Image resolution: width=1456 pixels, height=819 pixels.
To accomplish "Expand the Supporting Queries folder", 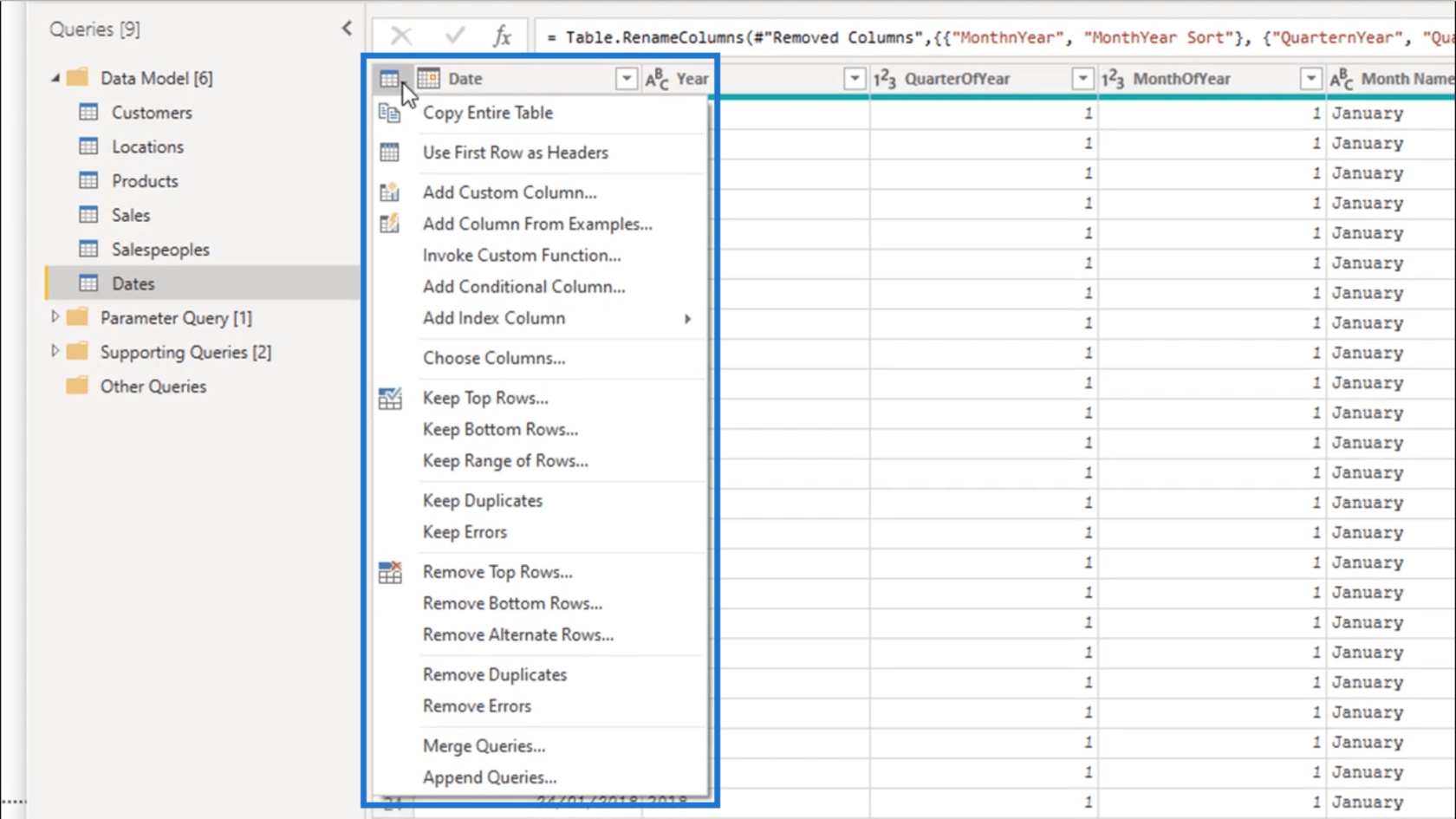I will pos(55,351).
